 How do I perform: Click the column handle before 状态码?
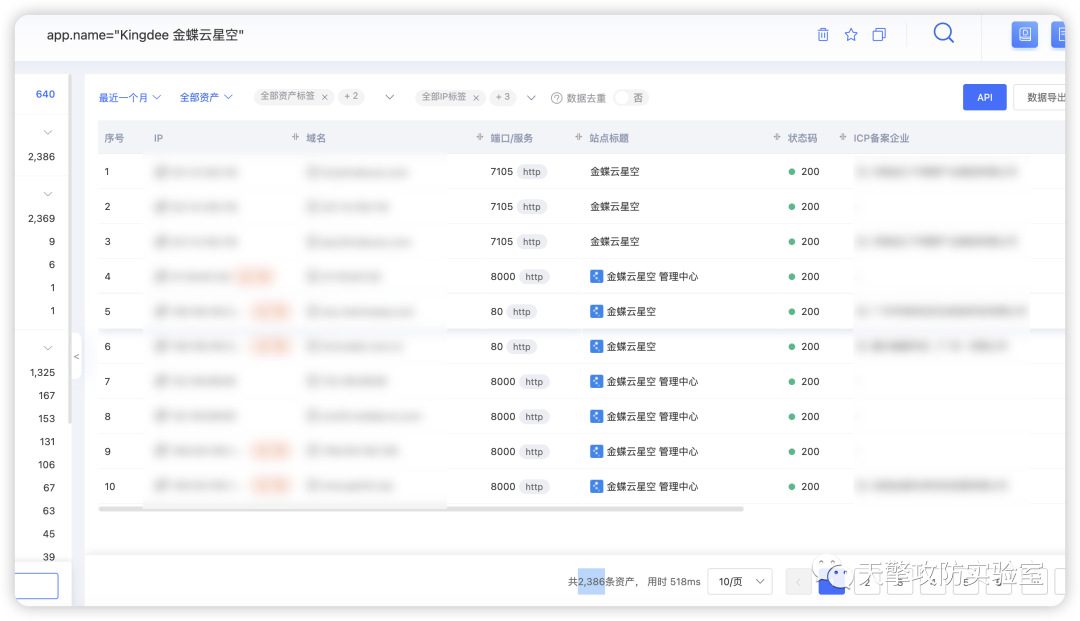tap(777, 137)
